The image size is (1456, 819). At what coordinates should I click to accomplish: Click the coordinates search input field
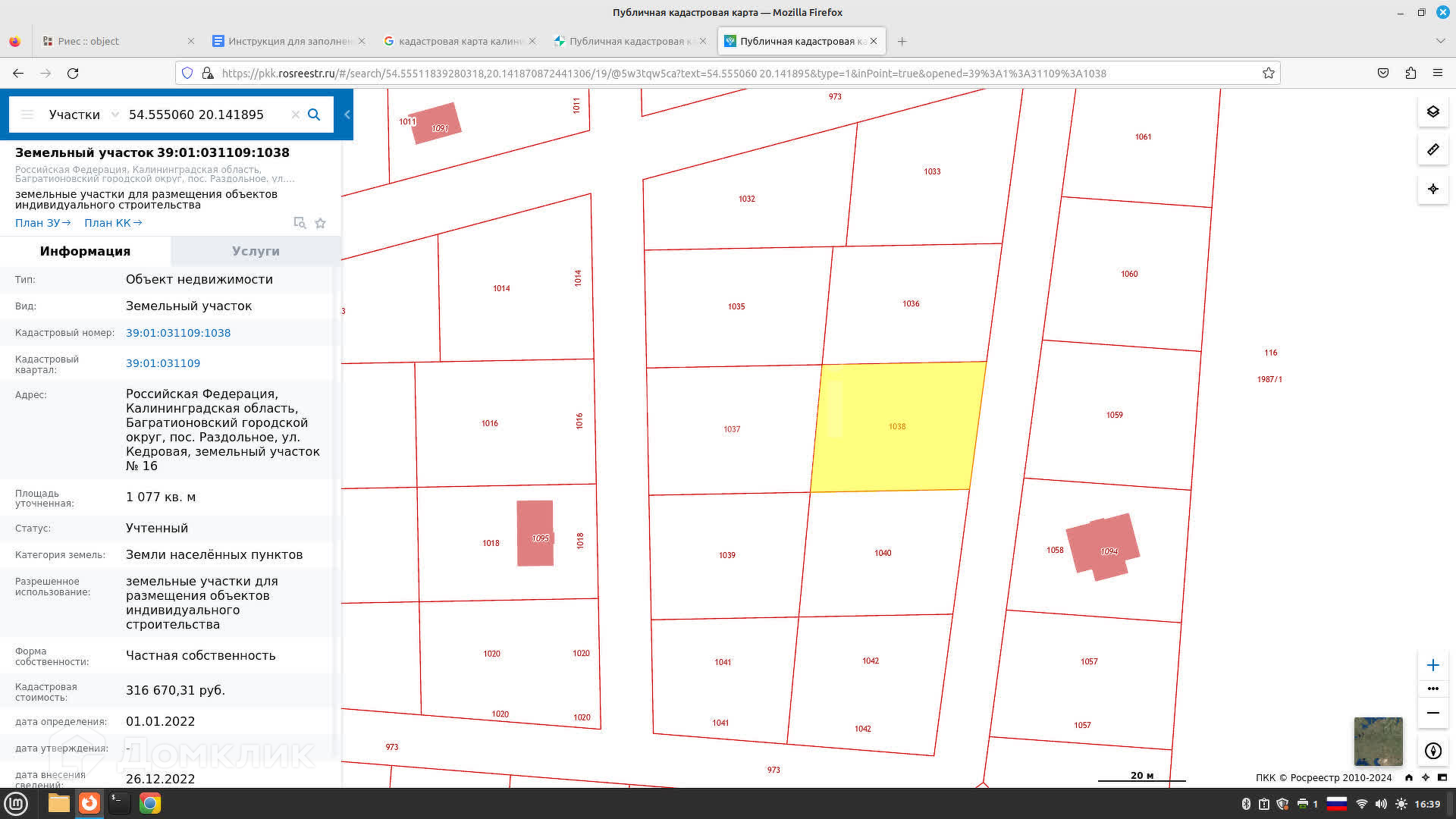point(203,115)
